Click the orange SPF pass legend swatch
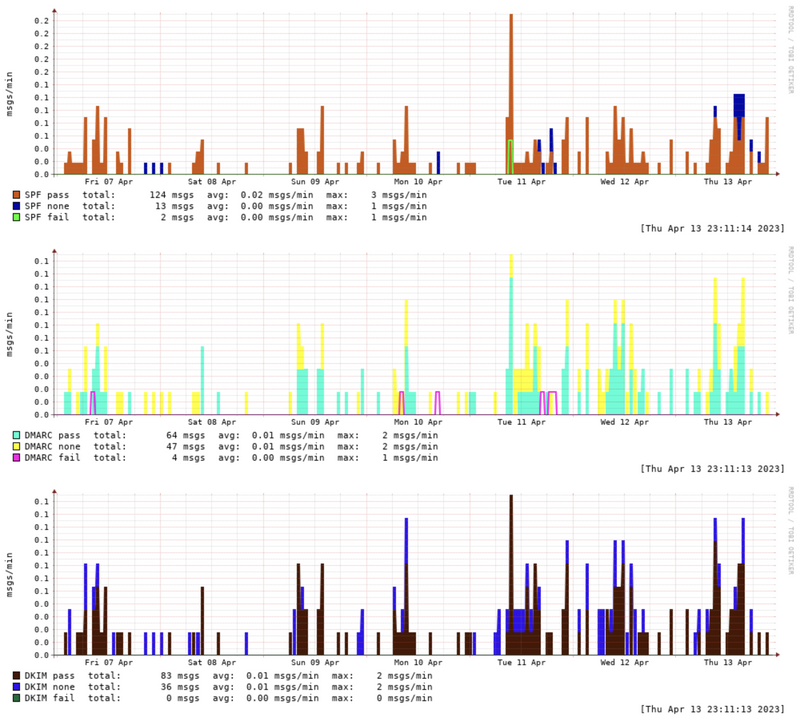 tap(16, 195)
